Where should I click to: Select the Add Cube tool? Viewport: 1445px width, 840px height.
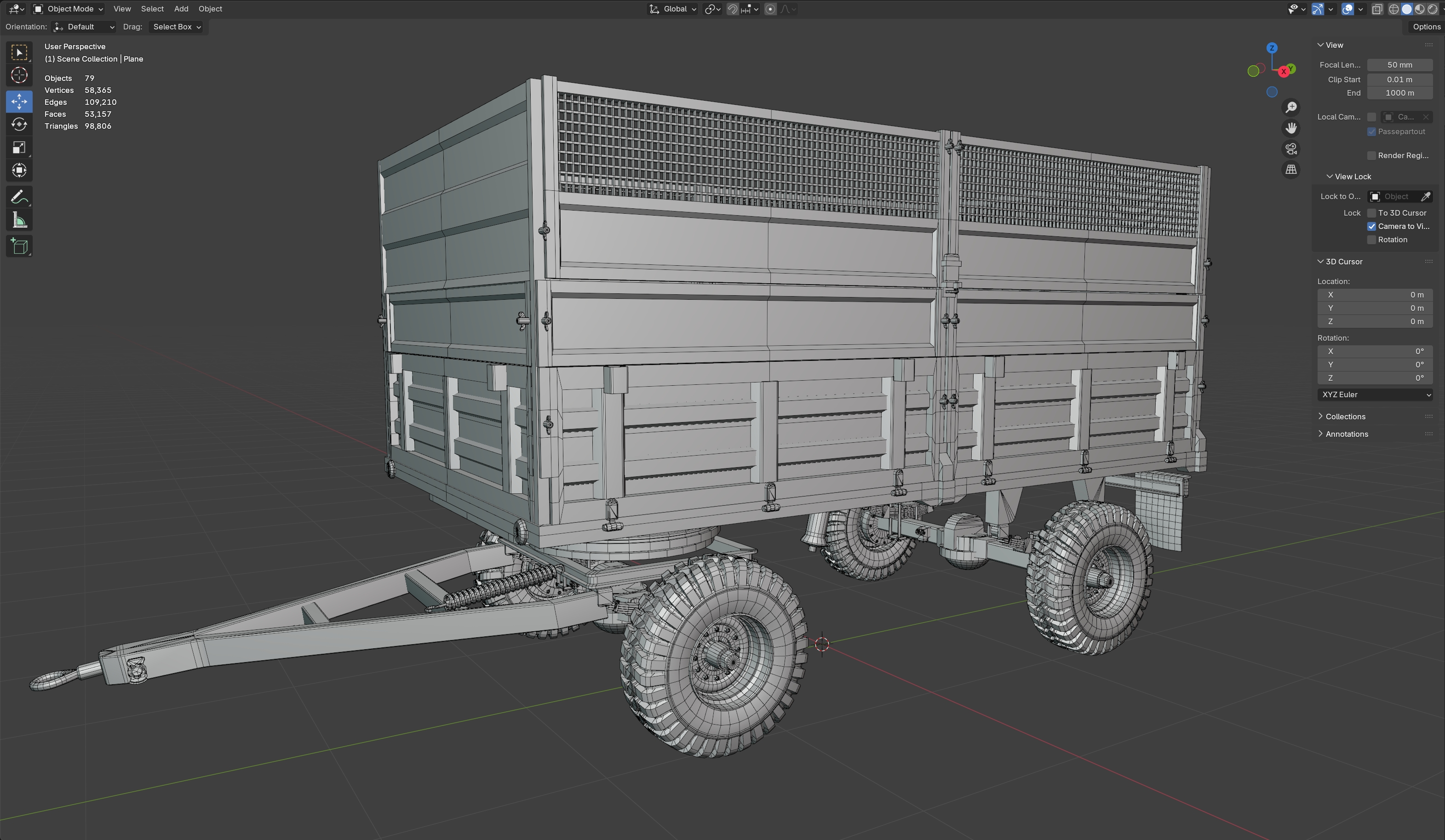(x=19, y=246)
